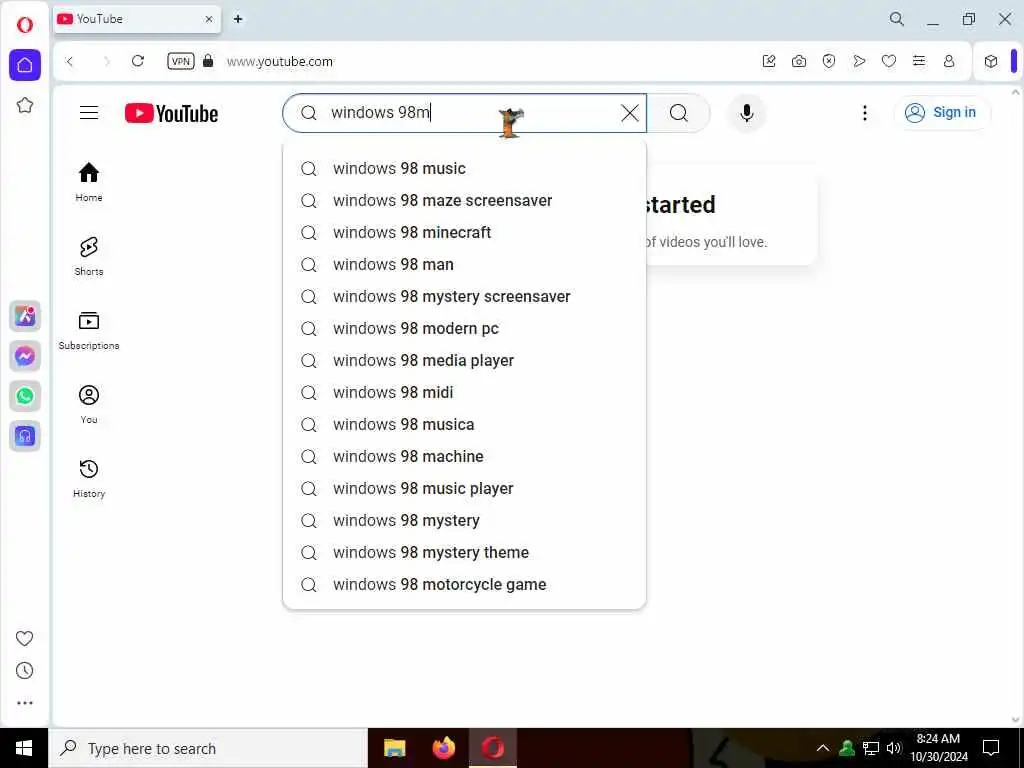The height and width of the screenshot is (768, 1024).
Task: Open ad blocker shield icon
Action: point(829,61)
